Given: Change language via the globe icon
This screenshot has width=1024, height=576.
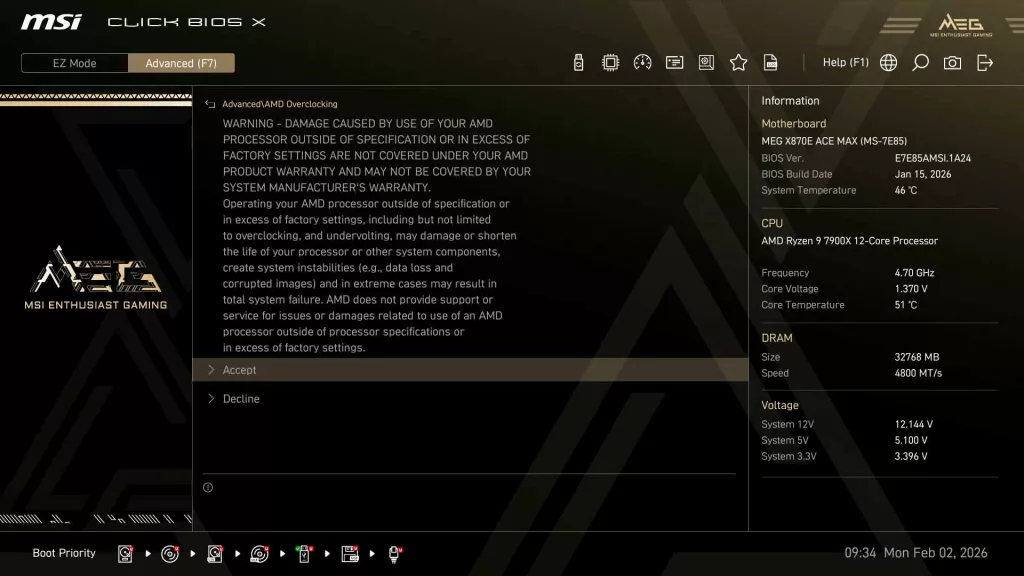Looking at the screenshot, I should click(888, 62).
